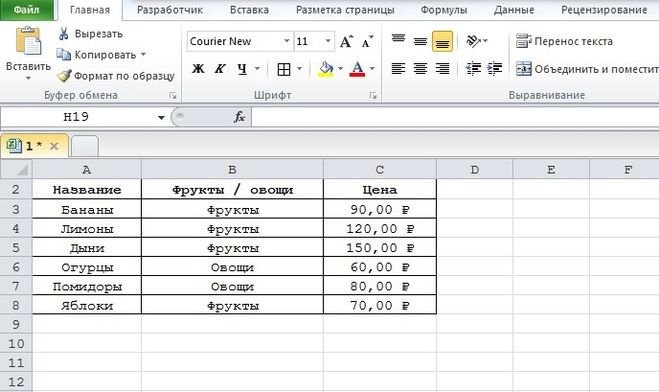The height and width of the screenshot is (392, 659).
Task: Click the Перенос текста wrap text button
Action: [x=564, y=41]
